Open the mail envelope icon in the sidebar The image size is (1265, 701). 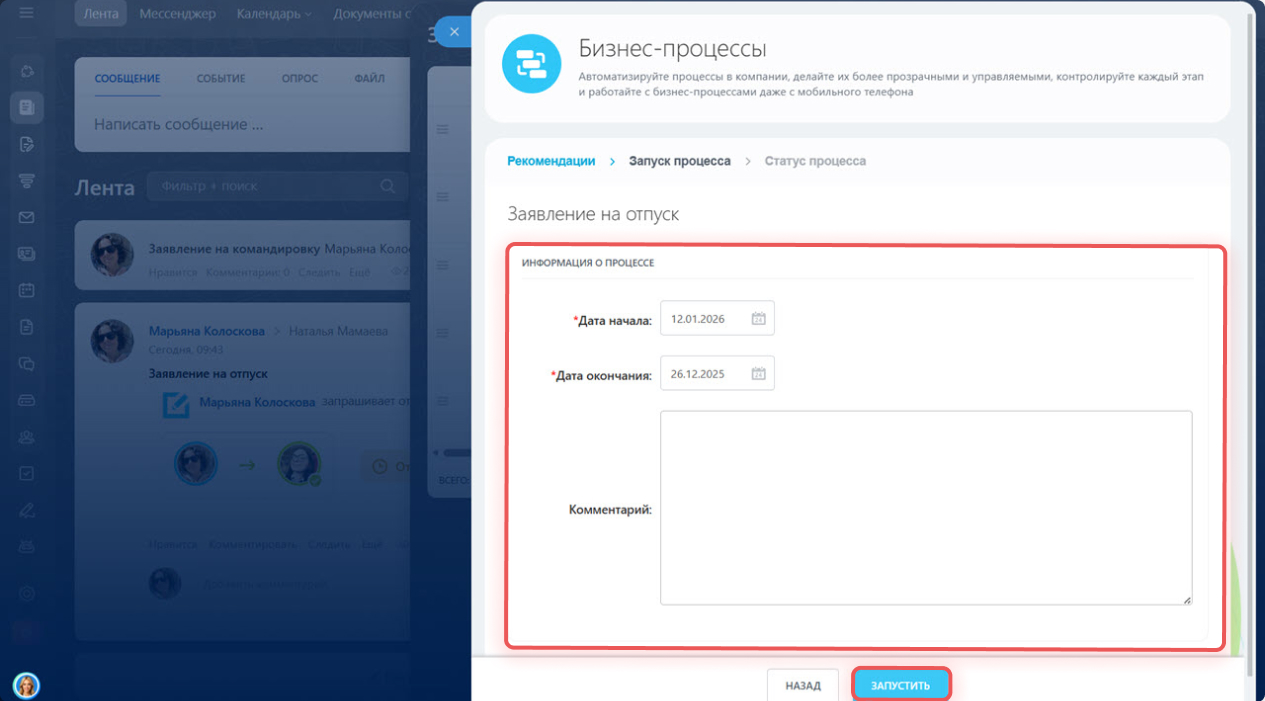(x=27, y=217)
